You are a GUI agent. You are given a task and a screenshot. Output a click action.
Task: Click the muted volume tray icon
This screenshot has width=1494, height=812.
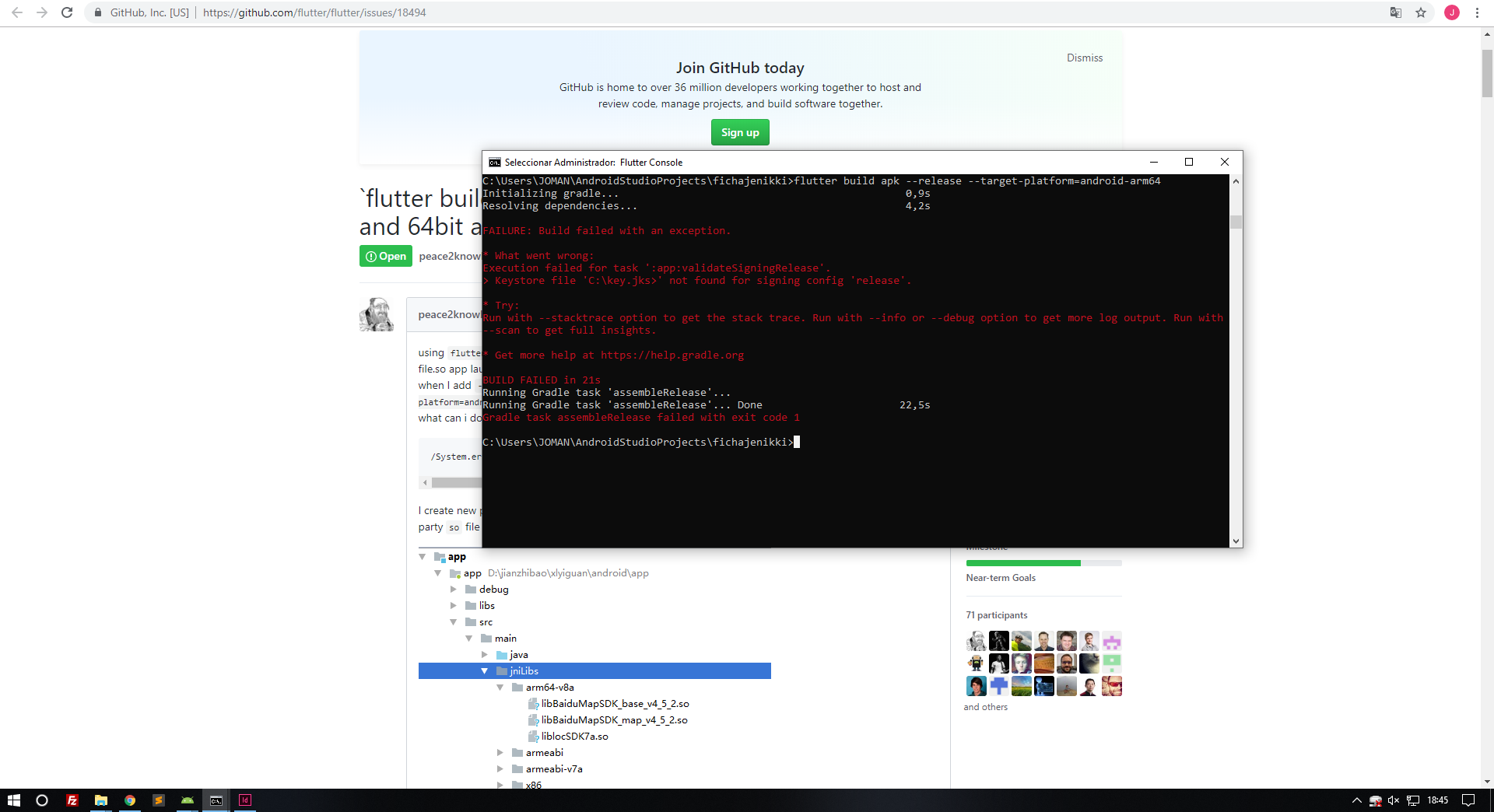tap(1394, 800)
